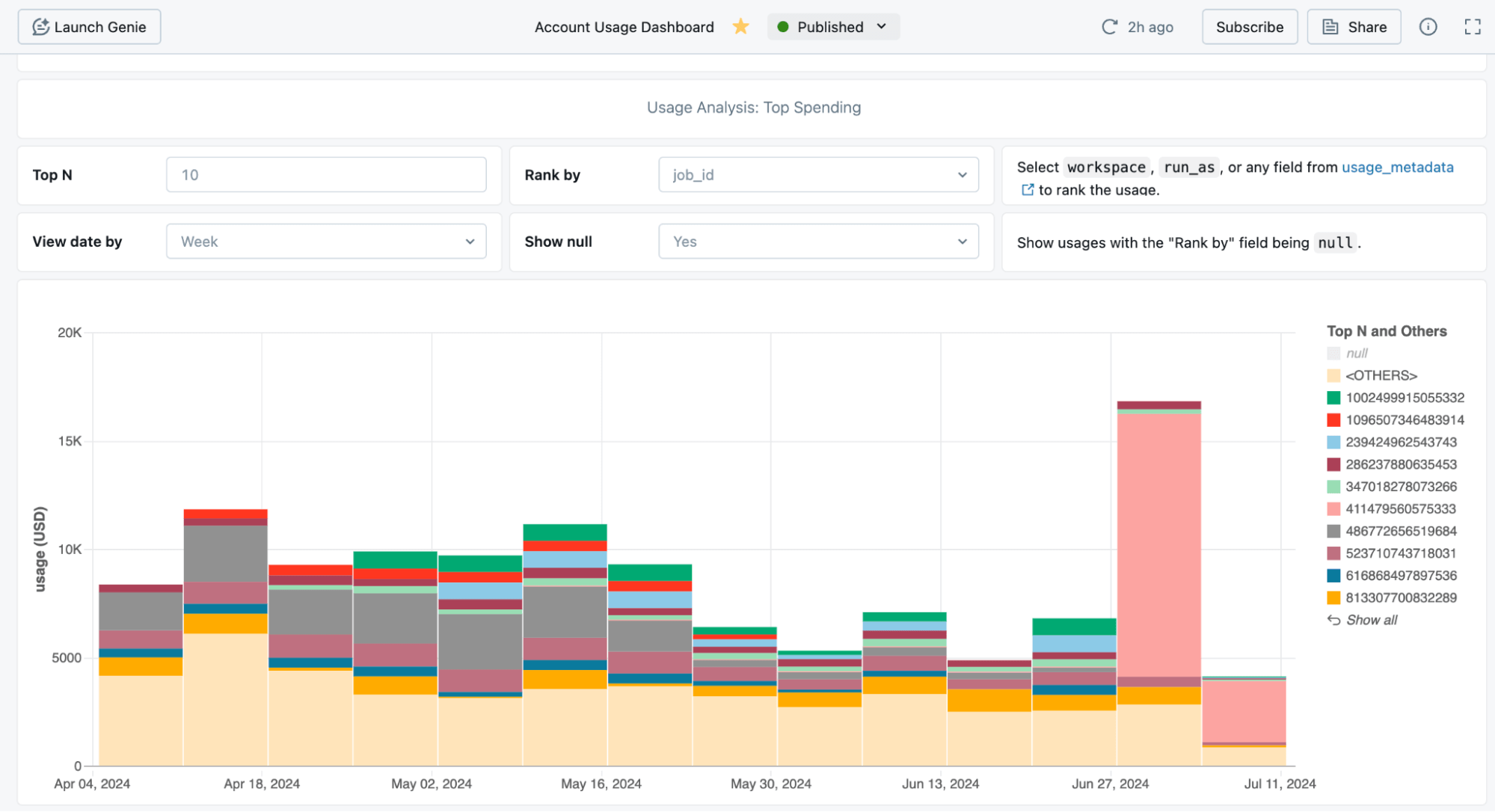1495x812 pixels.
Task: Open the Rank by job_id dropdown
Action: point(818,175)
